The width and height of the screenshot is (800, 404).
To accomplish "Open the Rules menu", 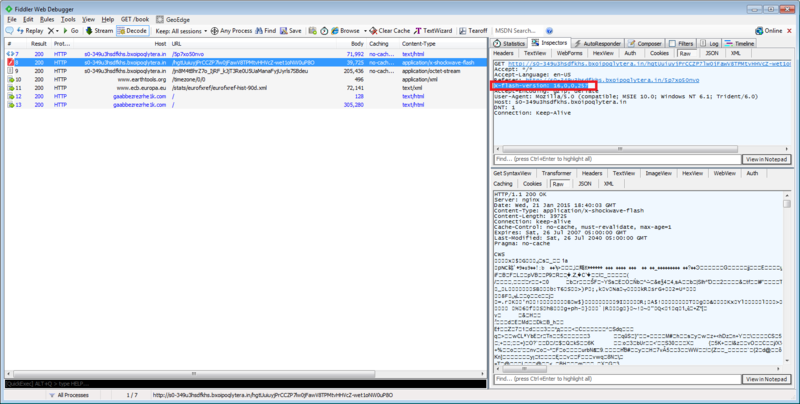I will [x=47, y=19].
